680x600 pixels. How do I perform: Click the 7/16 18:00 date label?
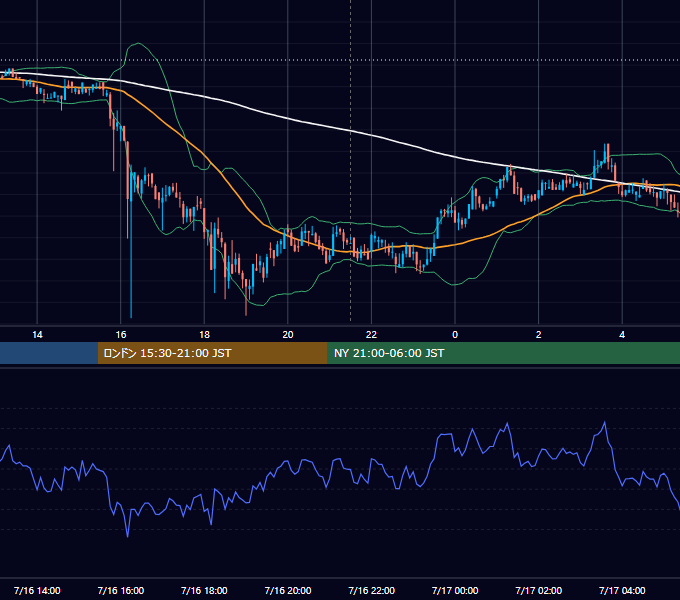204,590
